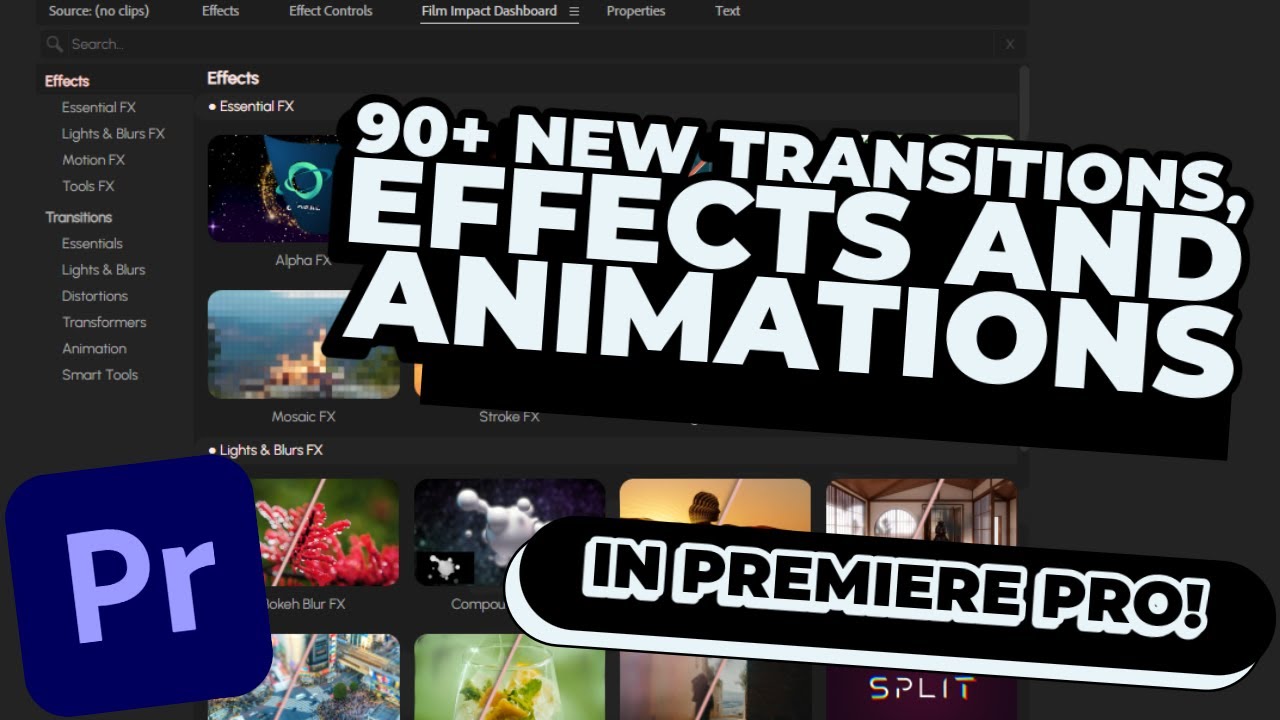Select Lights & Blurs FX in the sidebar
The height and width of the screenshot is (720, 1280).
(113, 133)
